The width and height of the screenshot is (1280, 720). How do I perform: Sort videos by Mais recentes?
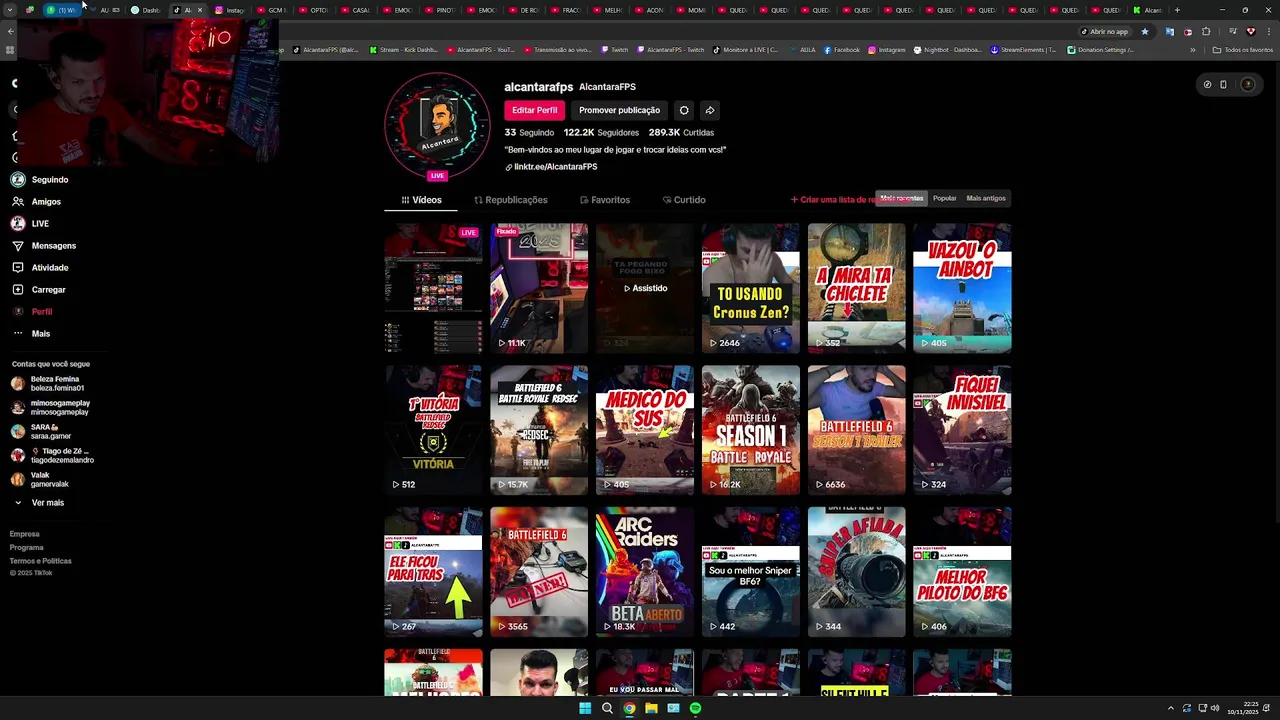[902, 198]
